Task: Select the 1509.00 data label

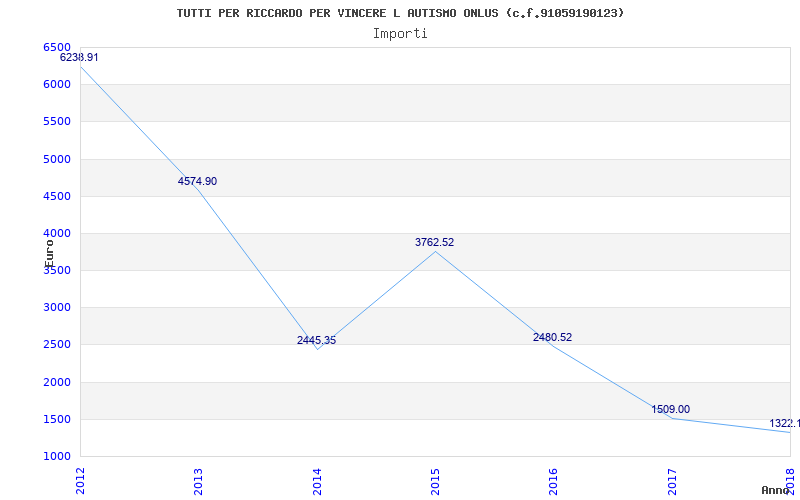Action: pyautogui.click(x=670, y=409)
